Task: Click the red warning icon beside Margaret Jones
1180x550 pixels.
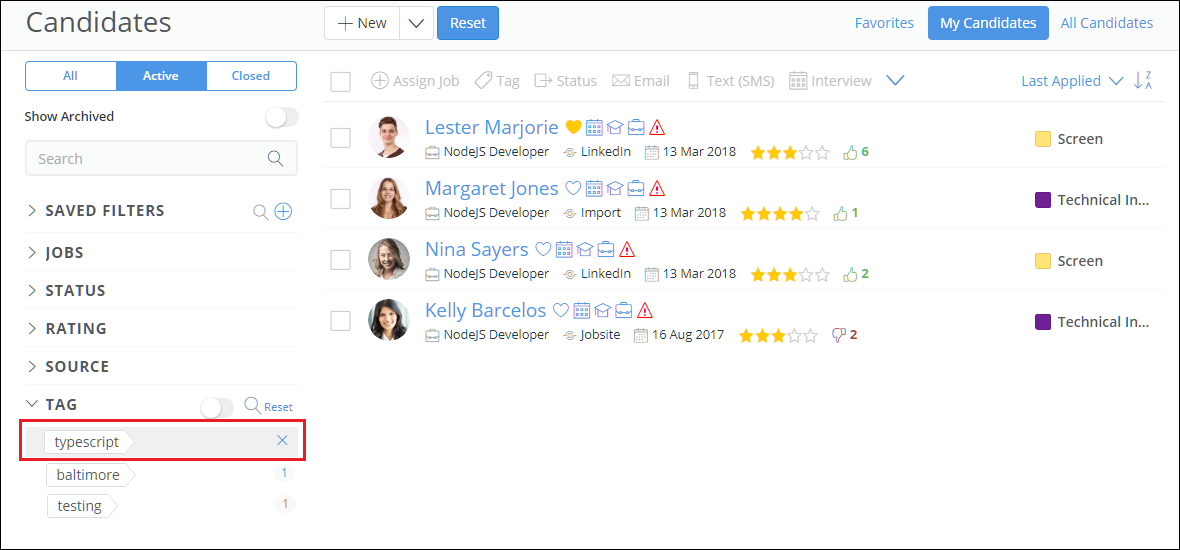Action: coord(657,188)
